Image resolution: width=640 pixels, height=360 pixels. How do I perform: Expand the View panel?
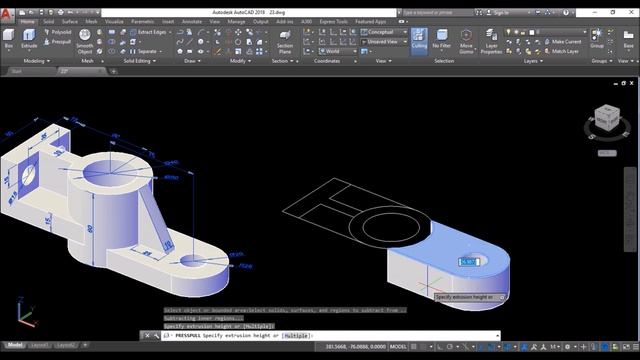[x=383, y=61]
